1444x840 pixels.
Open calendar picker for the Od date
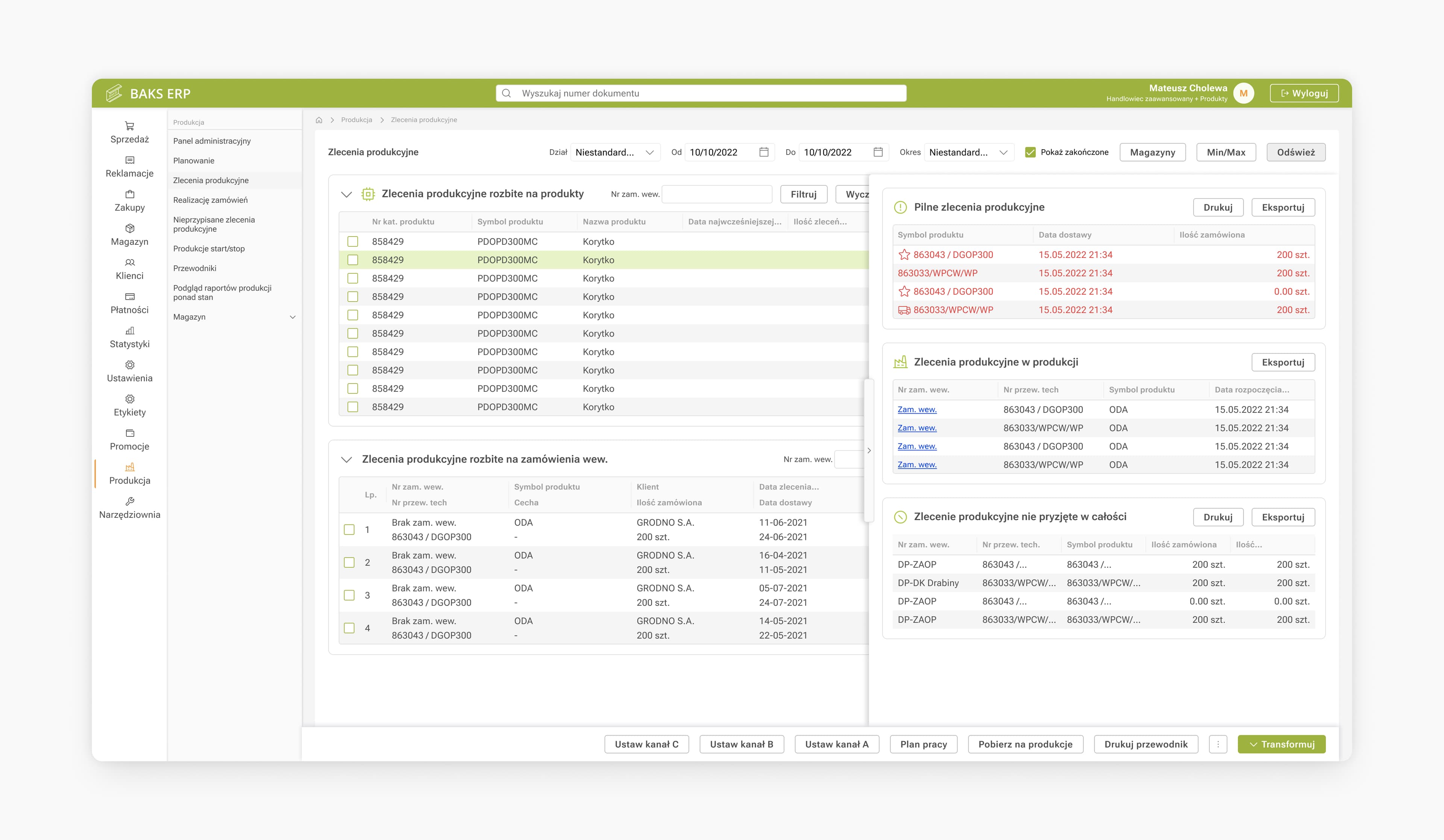[x=764, y=152]
